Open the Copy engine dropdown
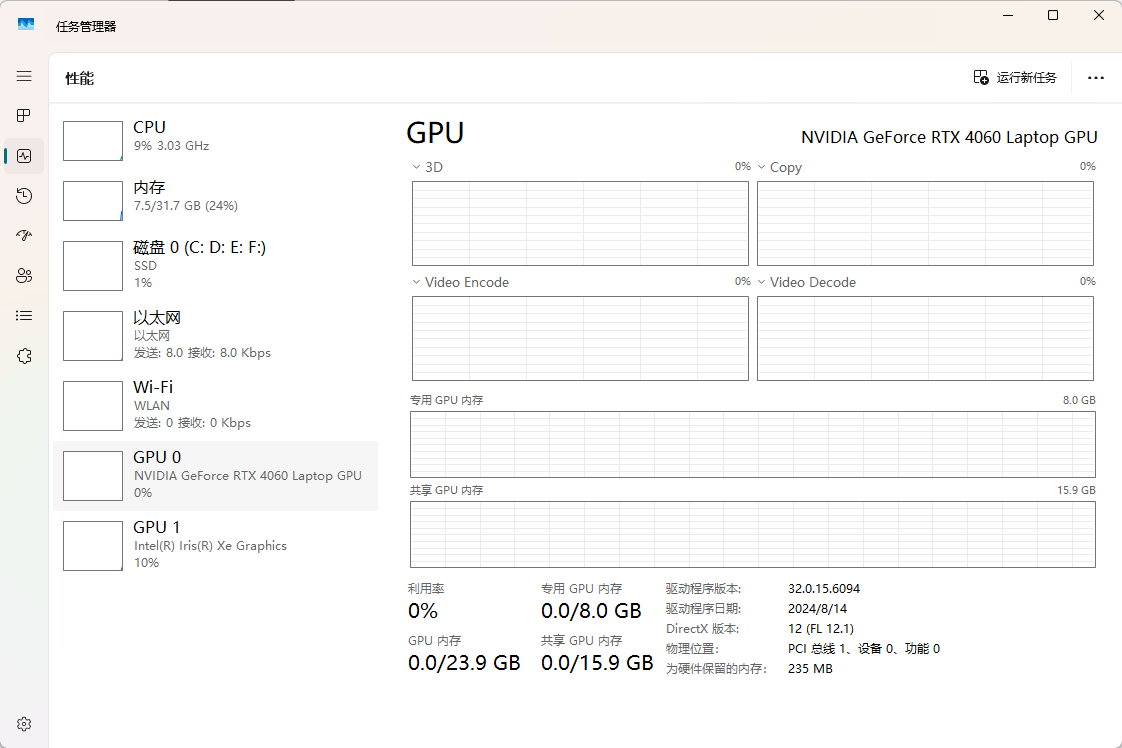Screen dimensions: 1122x748 [761, 167]
